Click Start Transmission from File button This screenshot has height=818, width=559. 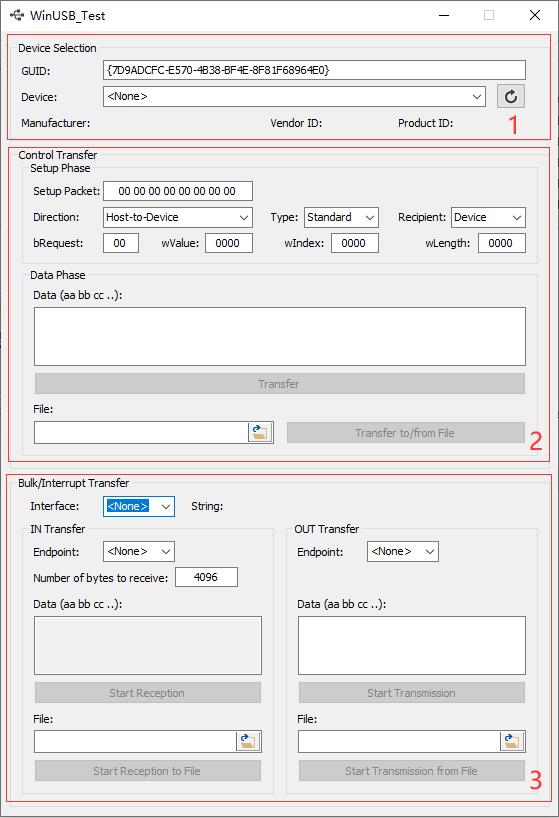coord(411,771)
